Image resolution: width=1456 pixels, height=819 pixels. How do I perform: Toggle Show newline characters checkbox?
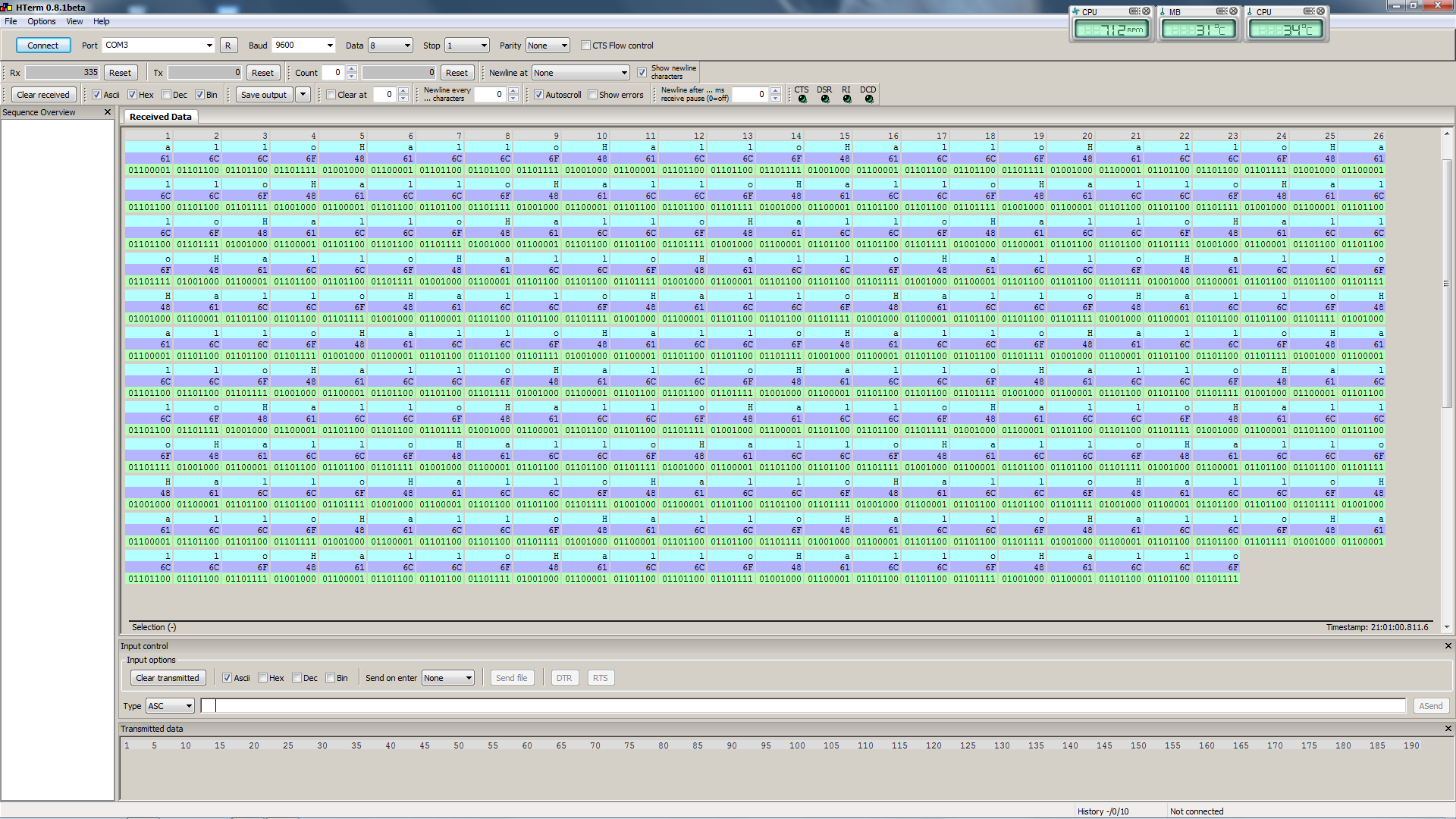pos(642,73)
